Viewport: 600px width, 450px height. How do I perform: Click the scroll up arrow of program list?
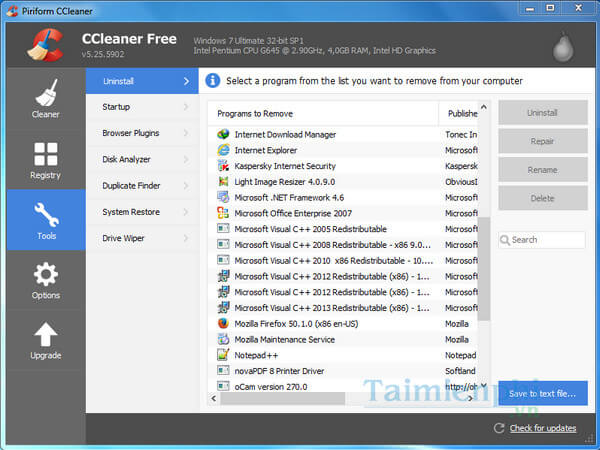tap(484, 107)
